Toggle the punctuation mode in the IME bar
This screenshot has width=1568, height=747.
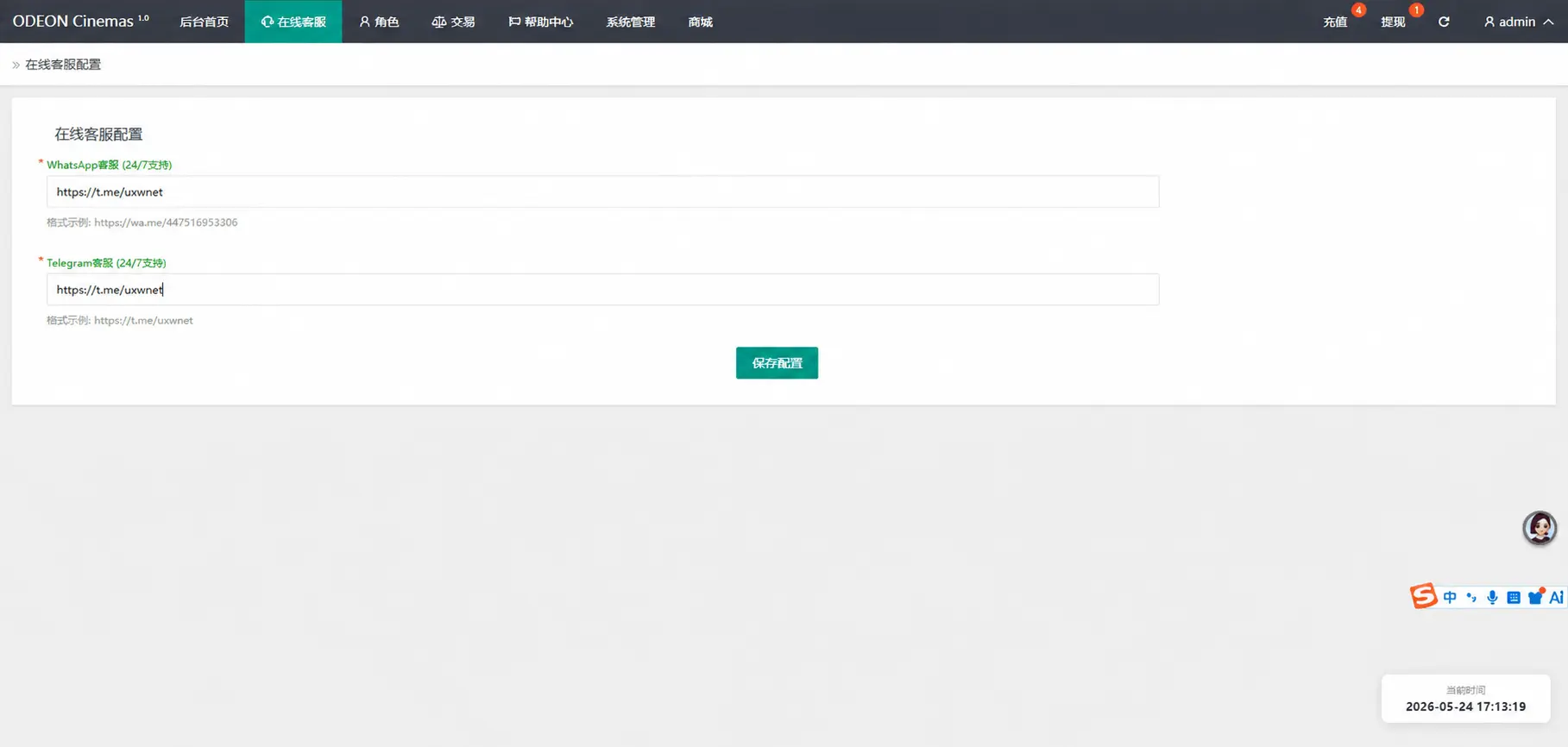[1471, 597]
